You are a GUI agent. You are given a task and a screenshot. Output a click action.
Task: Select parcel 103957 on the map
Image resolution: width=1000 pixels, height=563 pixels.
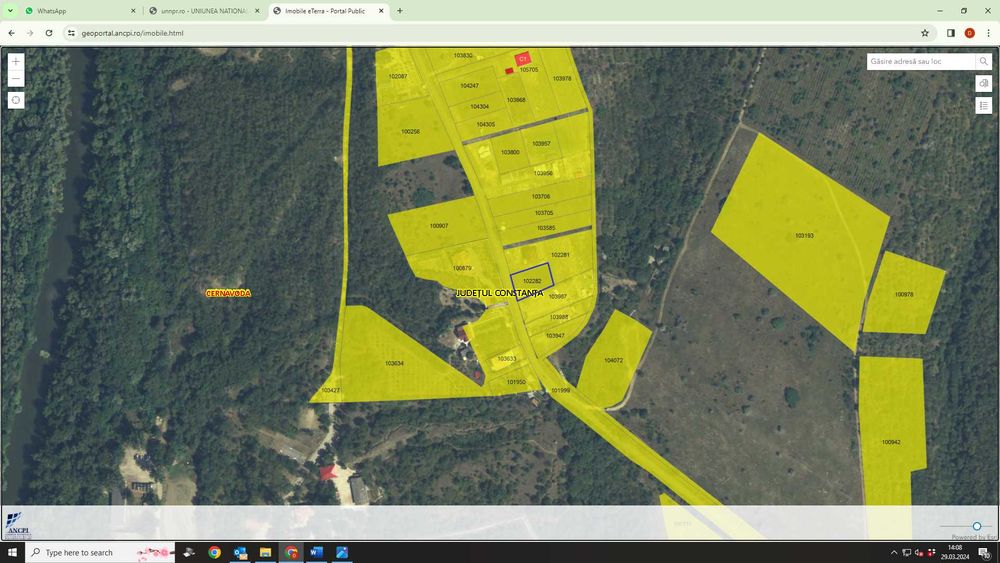tap(541, 143)
